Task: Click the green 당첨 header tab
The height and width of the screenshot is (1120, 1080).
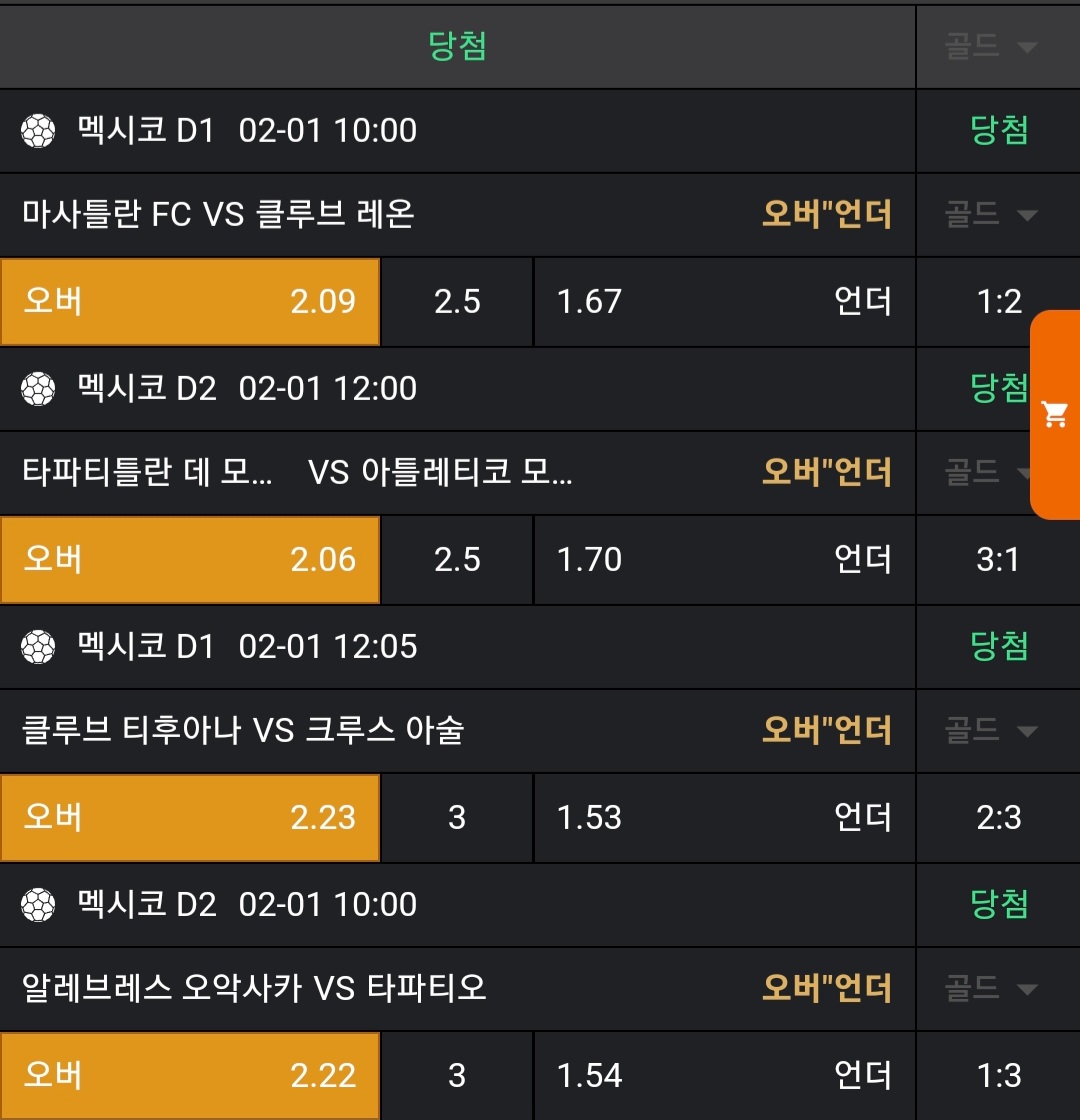Action: click(x=457, y=46)
